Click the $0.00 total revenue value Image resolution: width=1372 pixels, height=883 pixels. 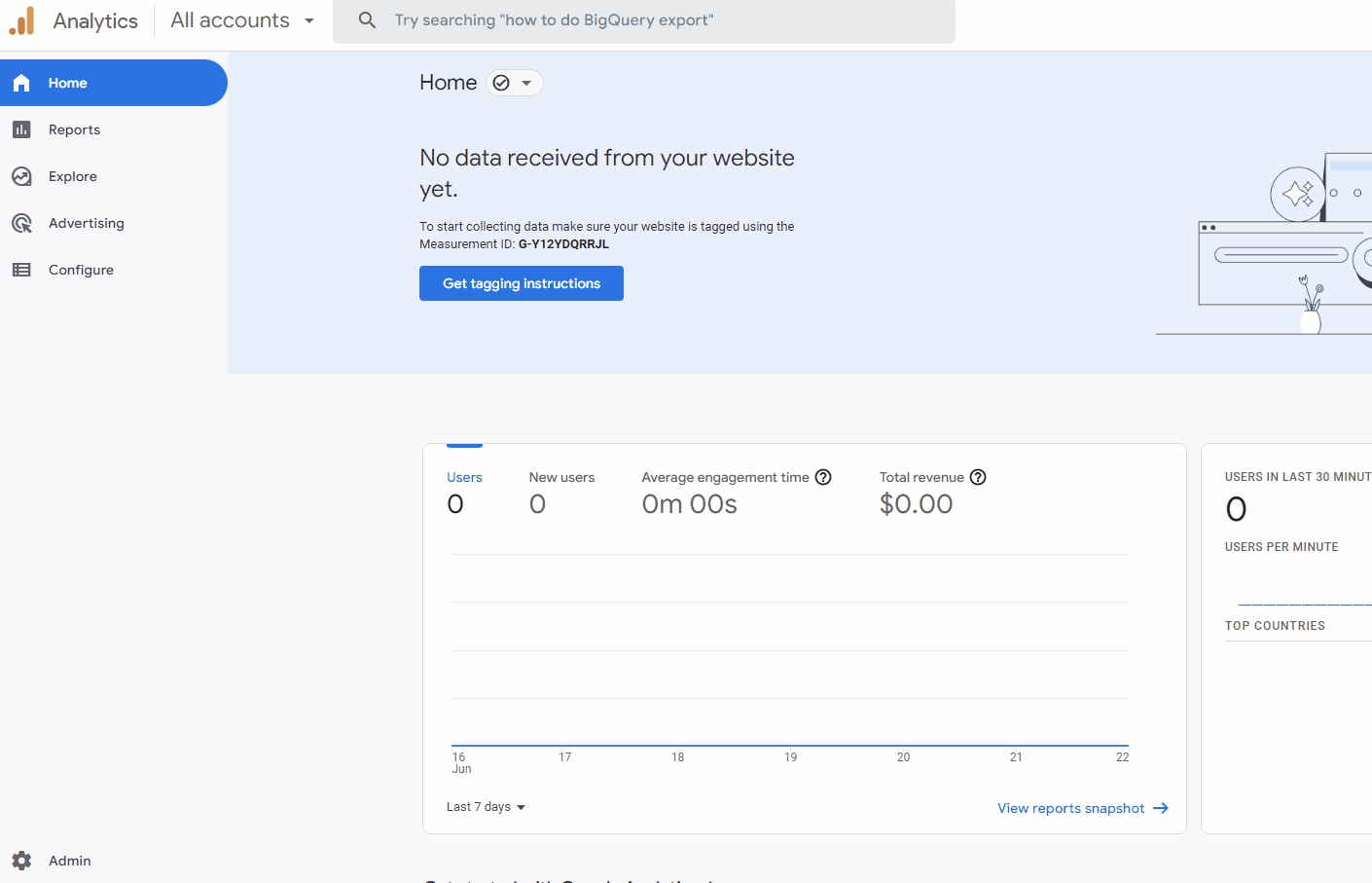[x=916, y=504]
